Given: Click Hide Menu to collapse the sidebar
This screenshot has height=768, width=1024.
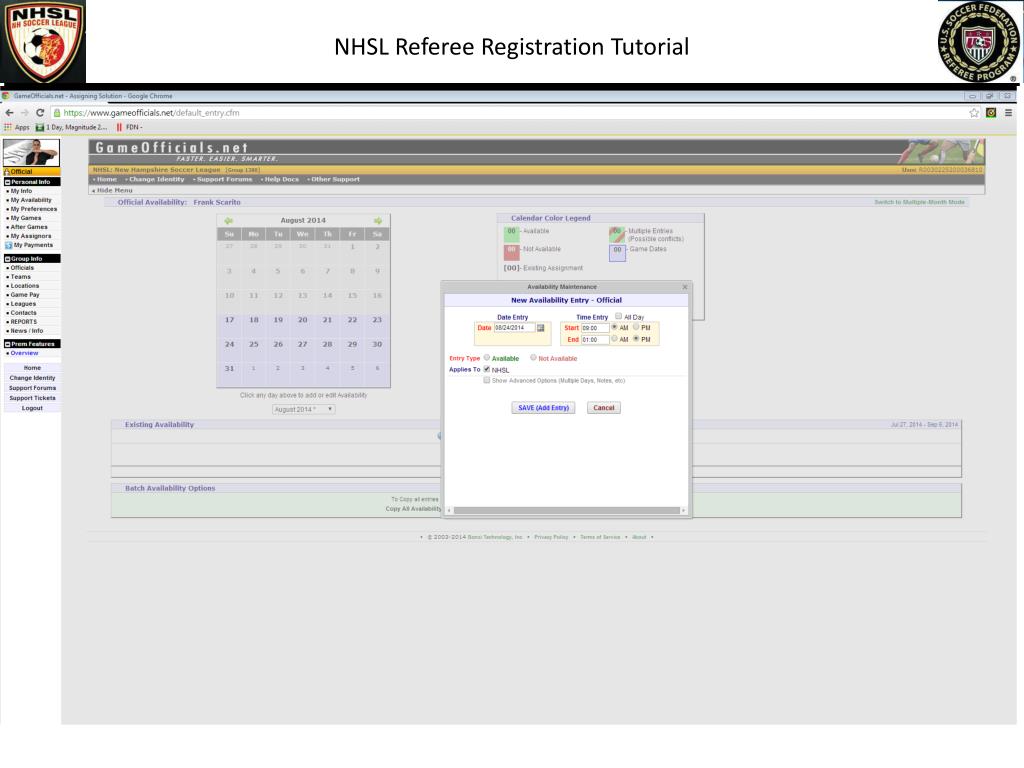Looking at the screenshot, I should (112, 190).
